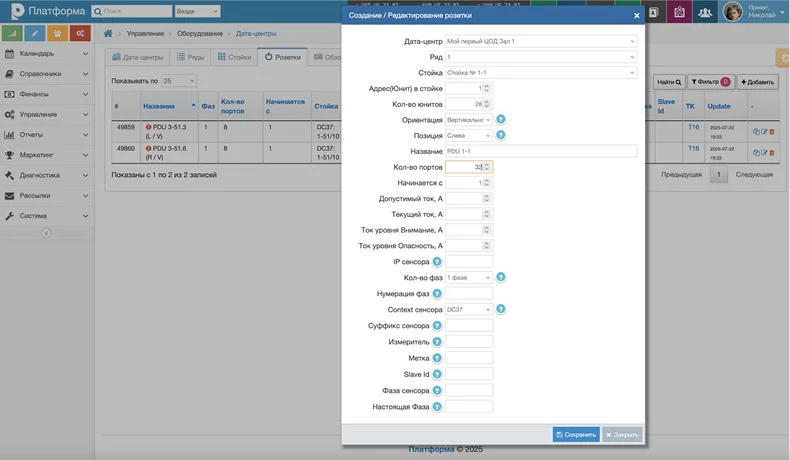Expand the Управление sidebar menu
This screenshot has width=790, height=460.
[x=47, y=114]
